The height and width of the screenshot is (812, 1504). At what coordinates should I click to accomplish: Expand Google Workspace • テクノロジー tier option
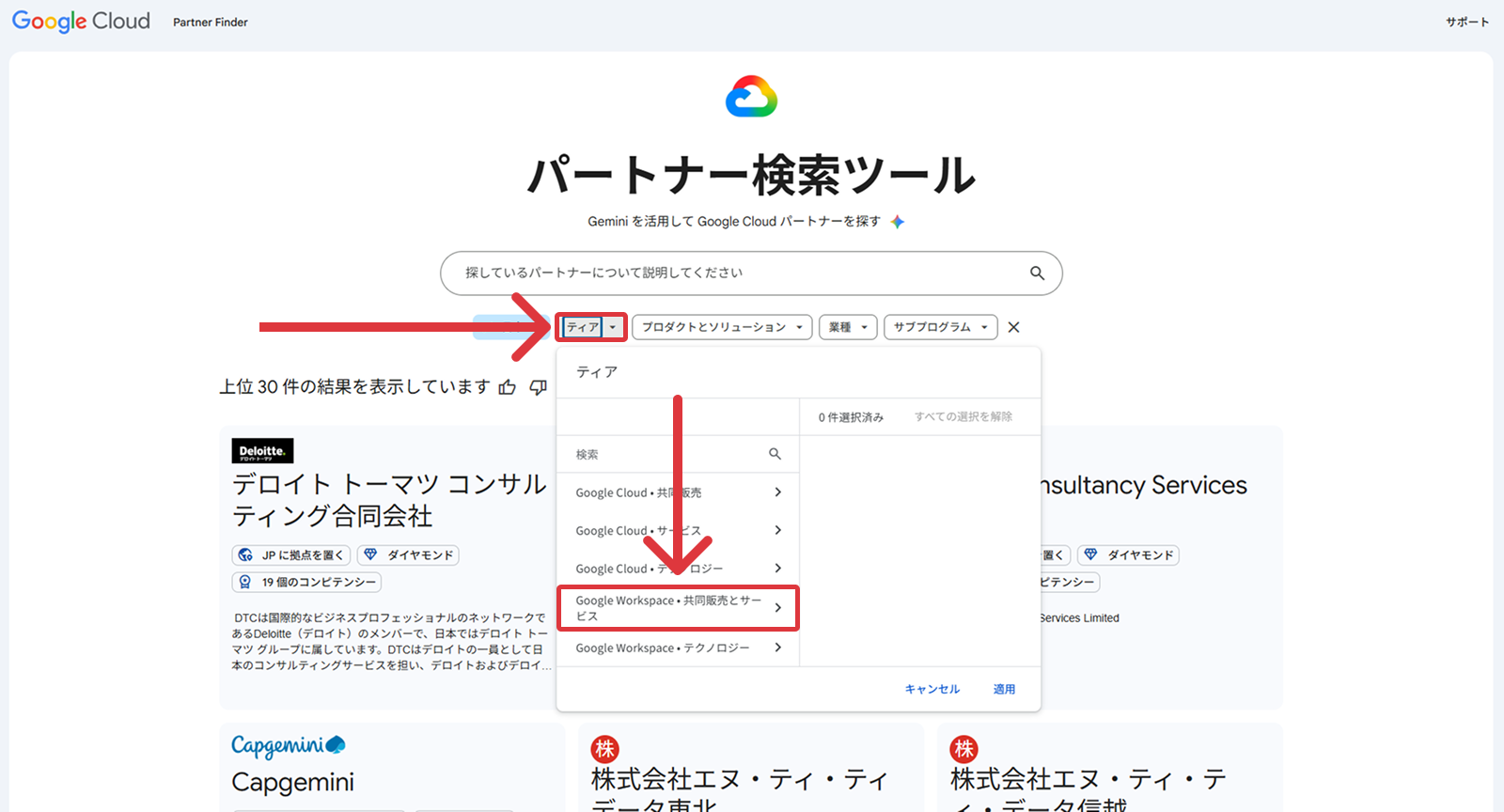pyautogui.click(x=678, y=648)
